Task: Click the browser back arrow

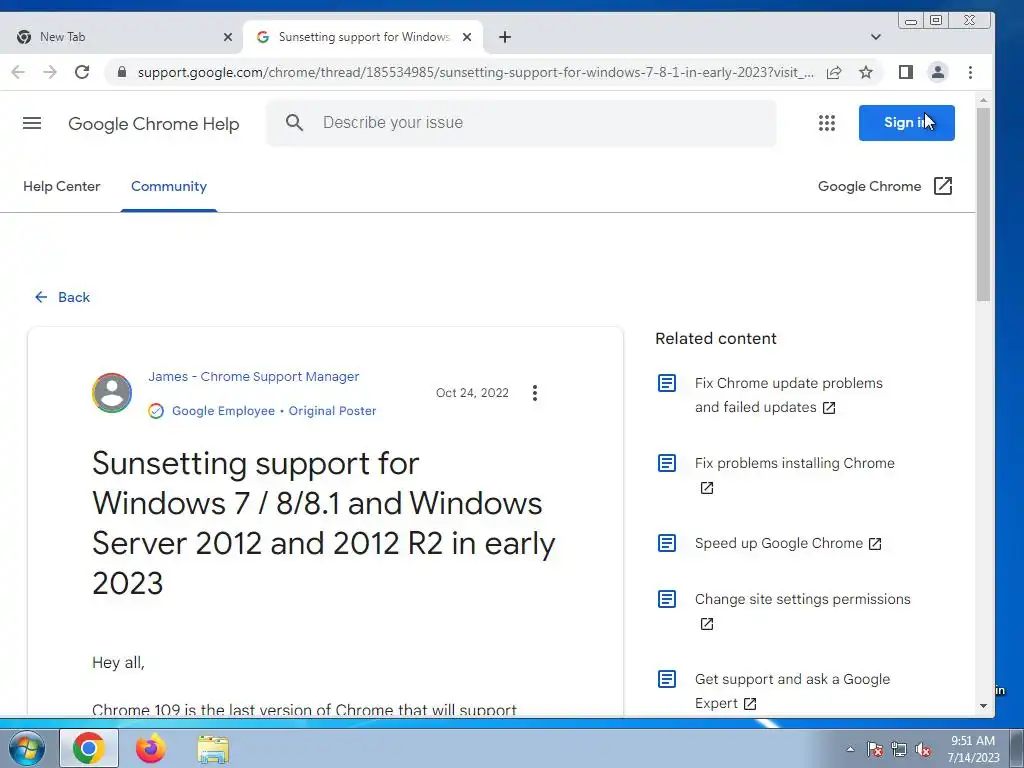Action: tap(18, 72)
